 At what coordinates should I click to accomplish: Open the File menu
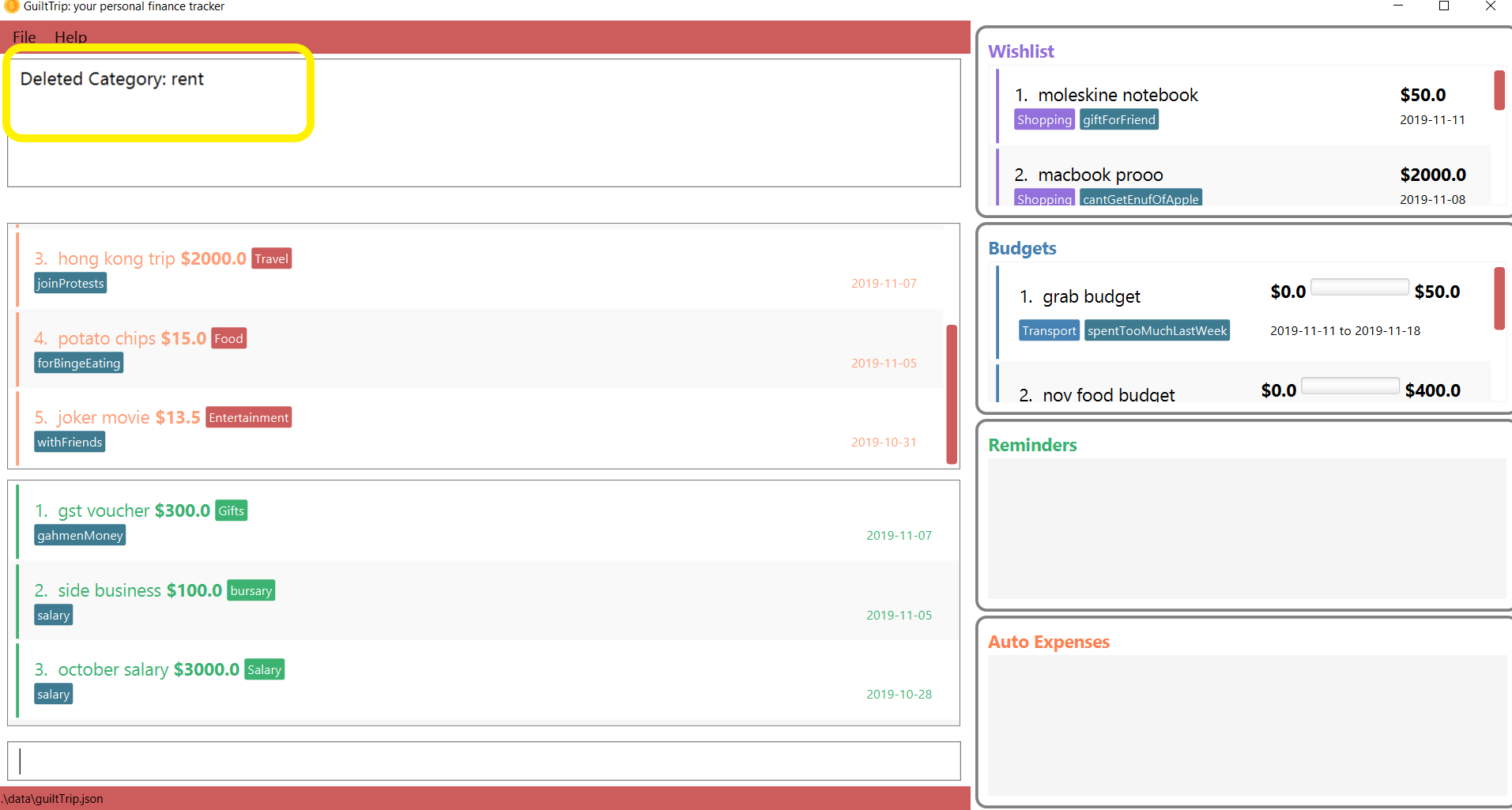click(25, 37)
